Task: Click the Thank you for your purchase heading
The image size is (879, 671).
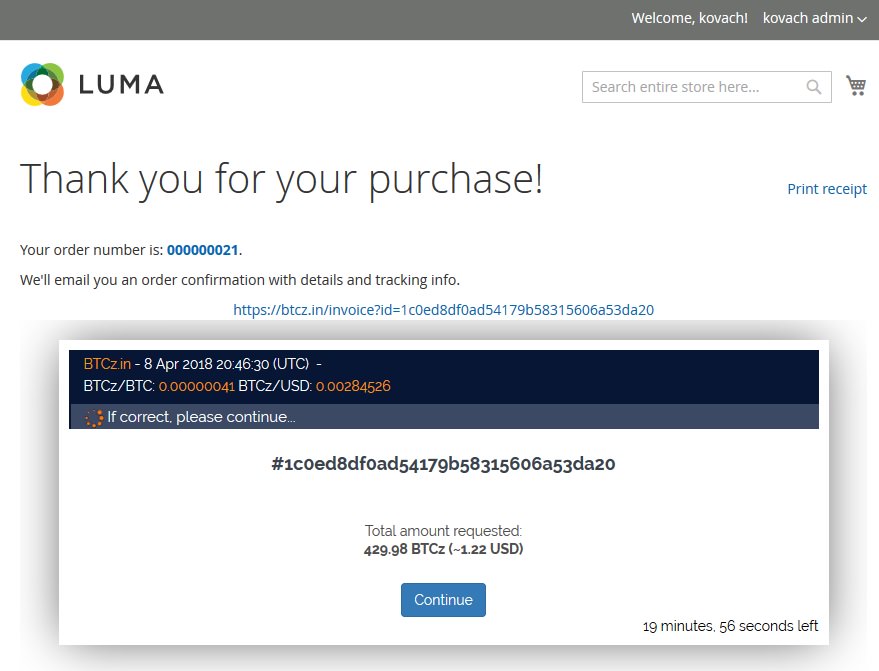Action: [x=281, y=179]
